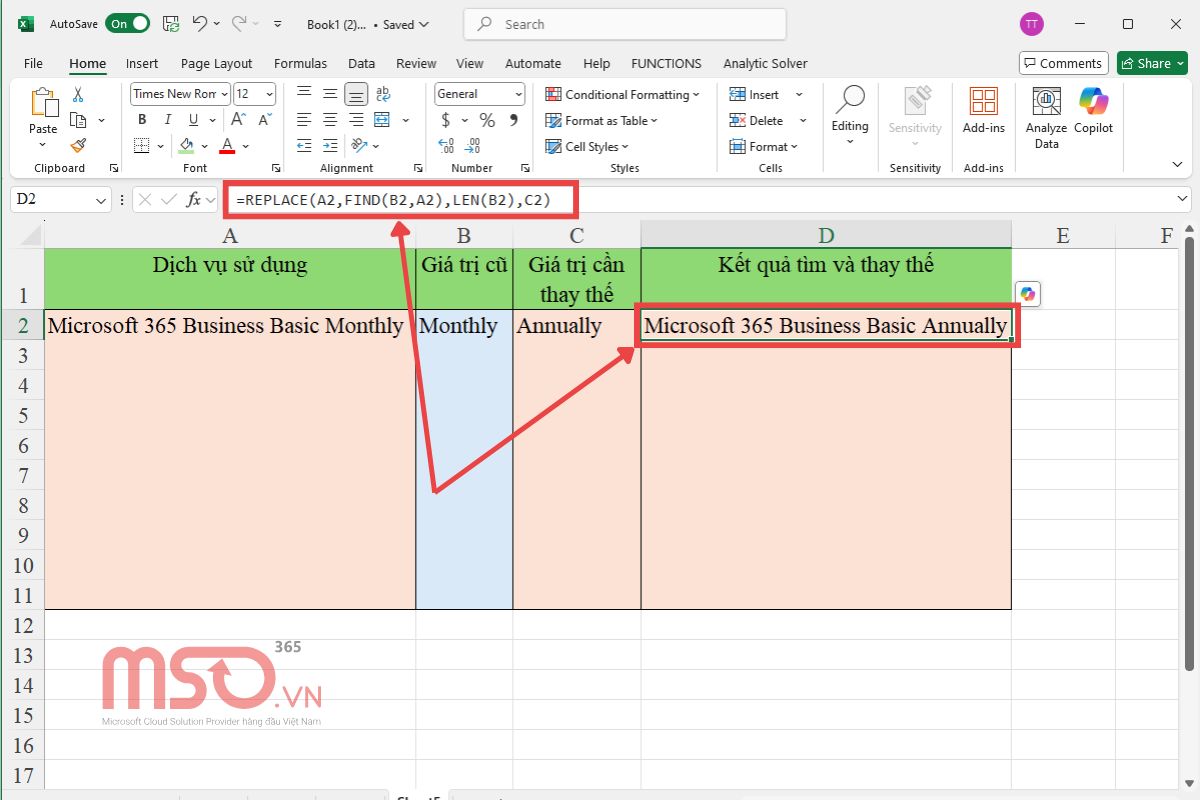This screenshot has height=800, width=1200.
Task: Switch to the Insert tab
Action: [142, 63]
